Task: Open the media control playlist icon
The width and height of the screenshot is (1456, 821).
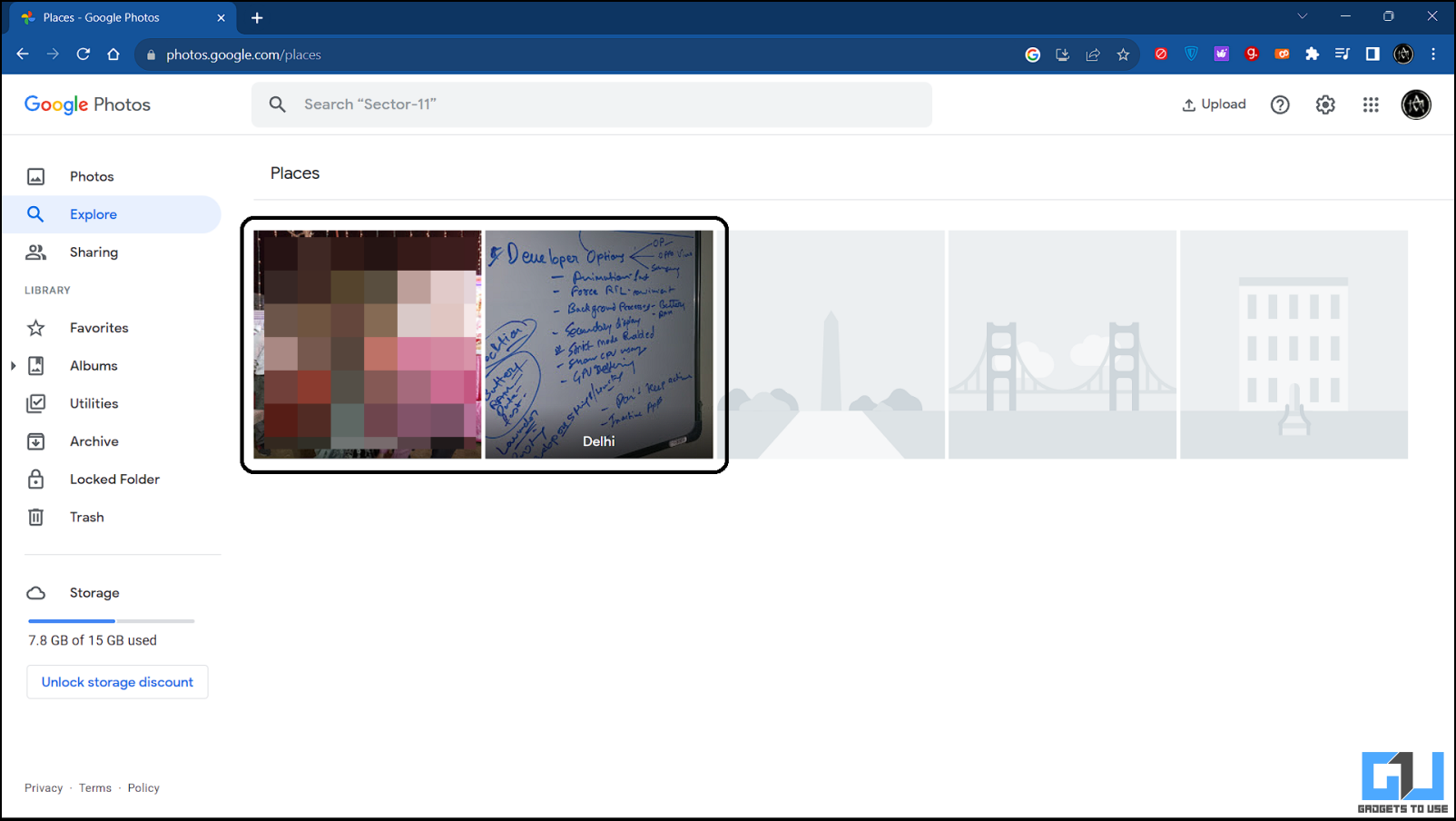Action: pyautogui.click(x=1343, y=54)
